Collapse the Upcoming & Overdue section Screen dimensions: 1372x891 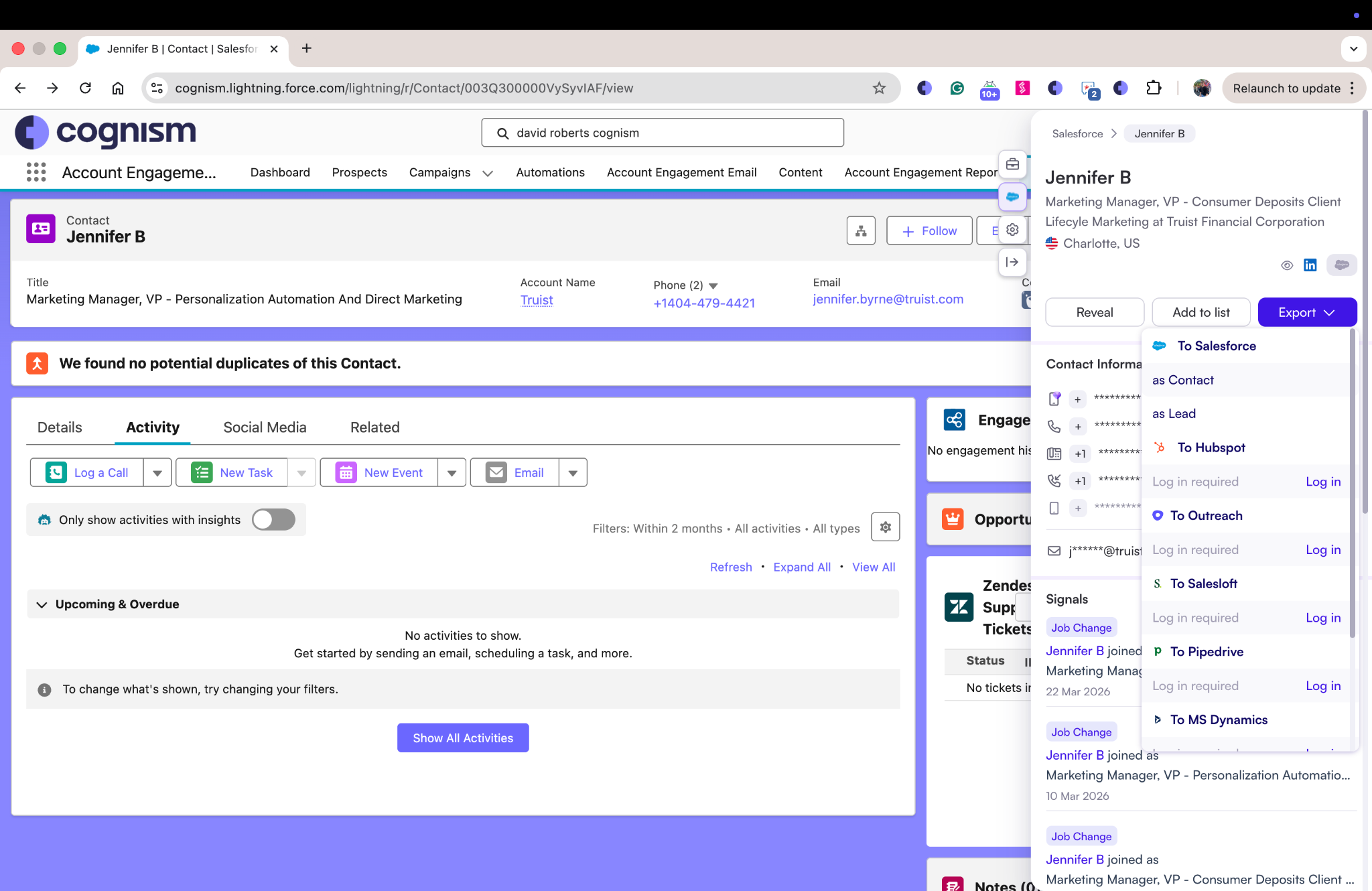tap(42, 604)
